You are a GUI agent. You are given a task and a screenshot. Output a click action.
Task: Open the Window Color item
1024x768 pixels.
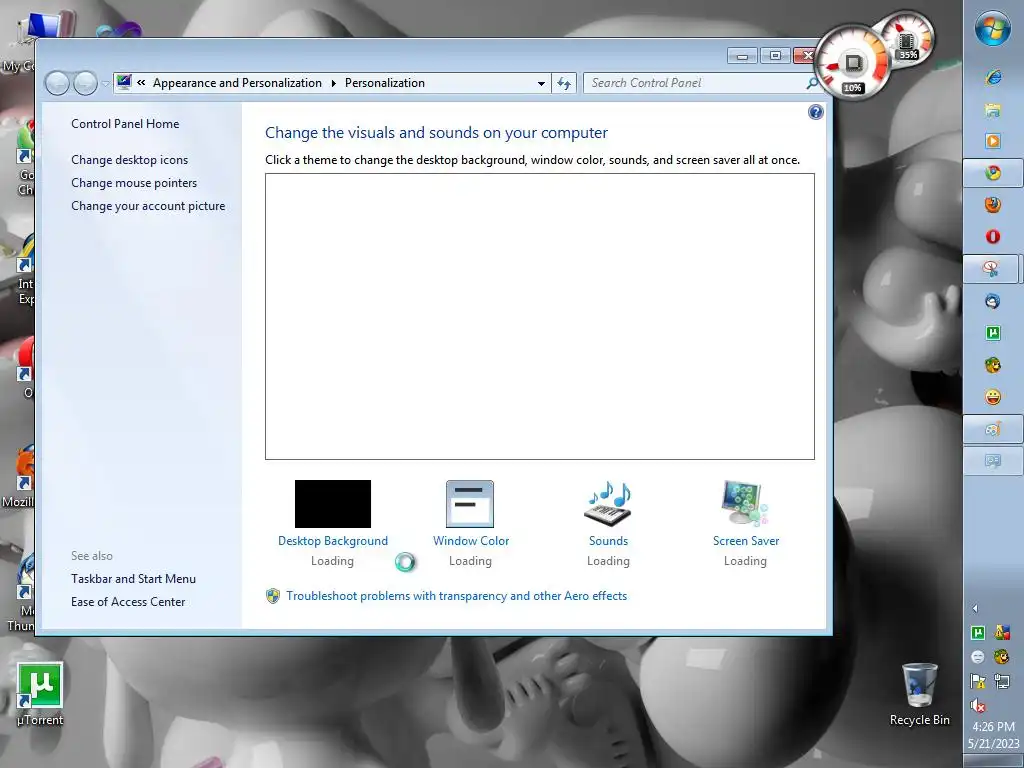pyautogui.click(x=470, y=522)
